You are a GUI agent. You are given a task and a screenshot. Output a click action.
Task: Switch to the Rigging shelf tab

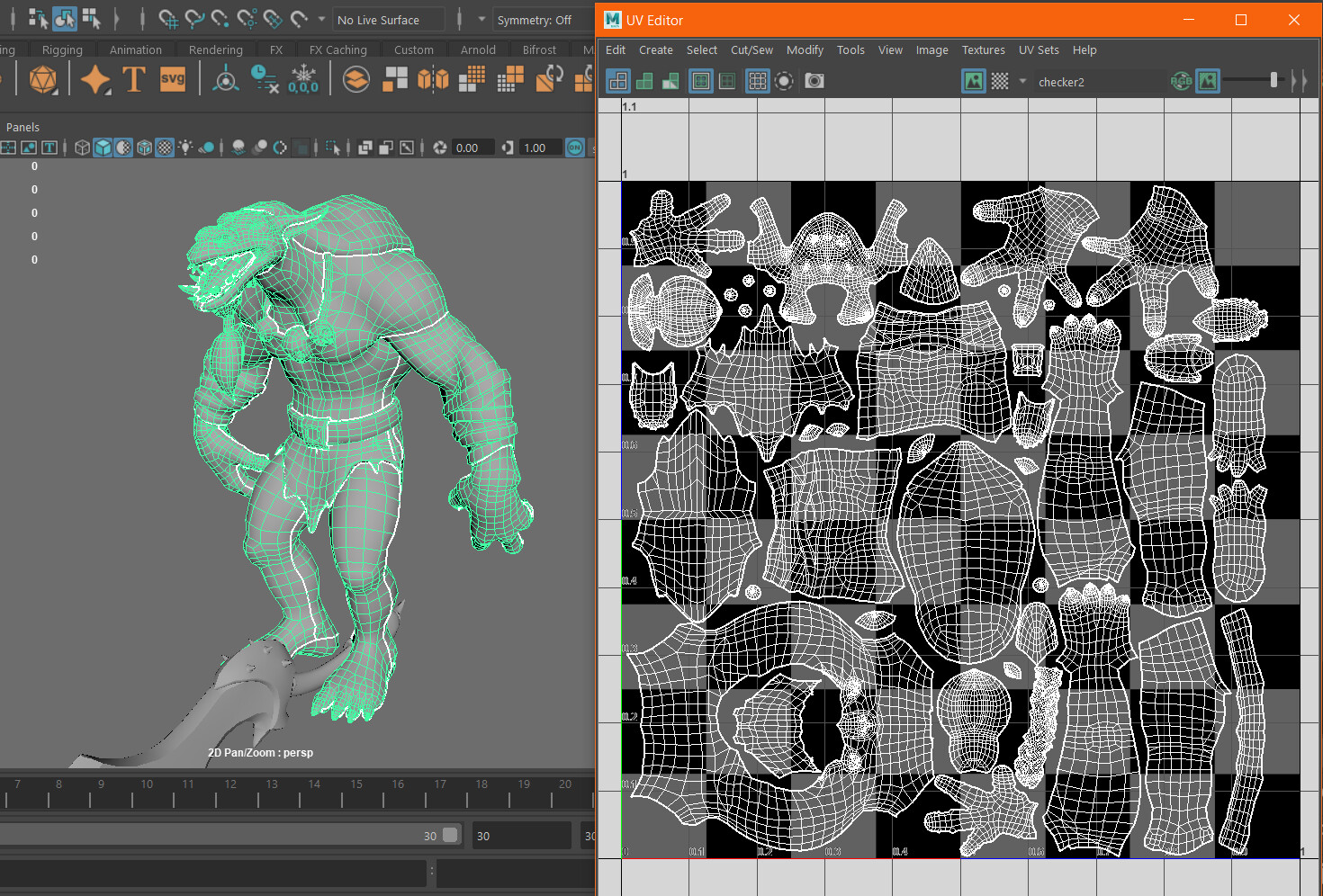click(x=62, y=50)
